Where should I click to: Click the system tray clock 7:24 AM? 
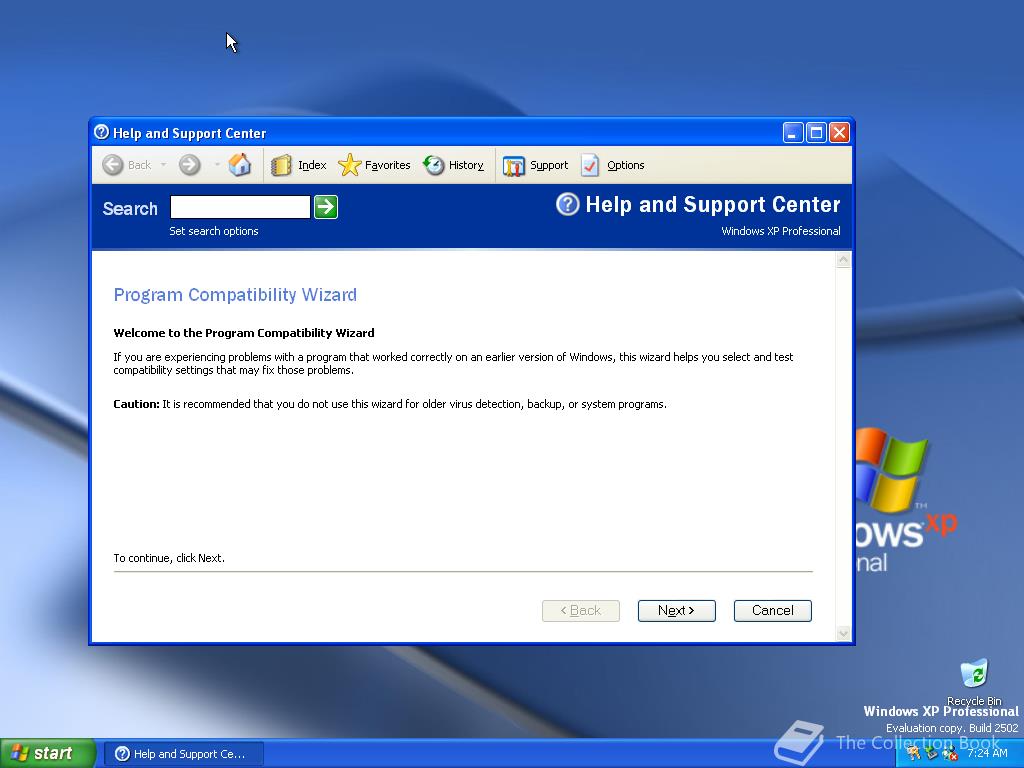[x=987, y=753]
